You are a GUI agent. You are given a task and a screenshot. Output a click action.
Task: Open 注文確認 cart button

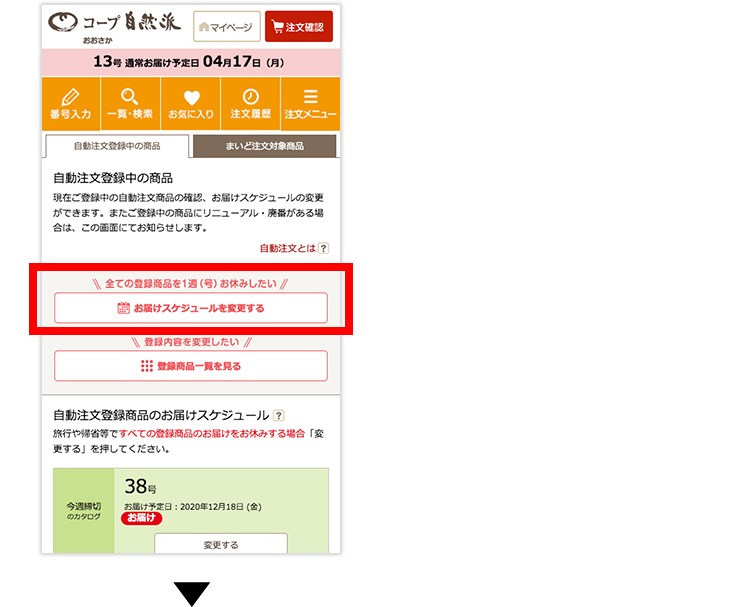(x=298, y=27)
